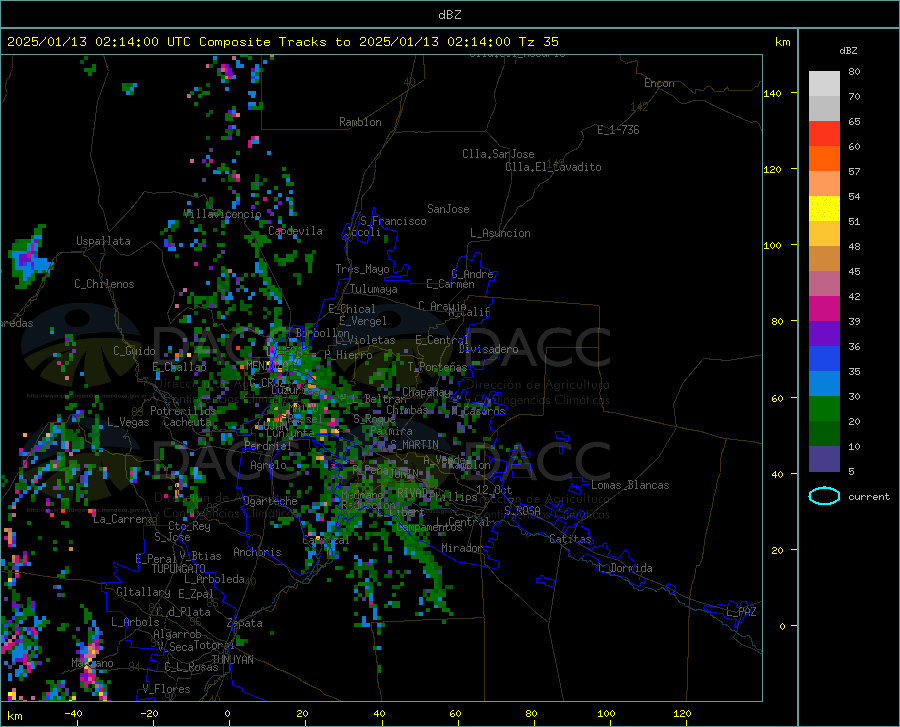900x727 pixels.
Task: Click the 'E_1-736' map label
Action: pos(618,130)
